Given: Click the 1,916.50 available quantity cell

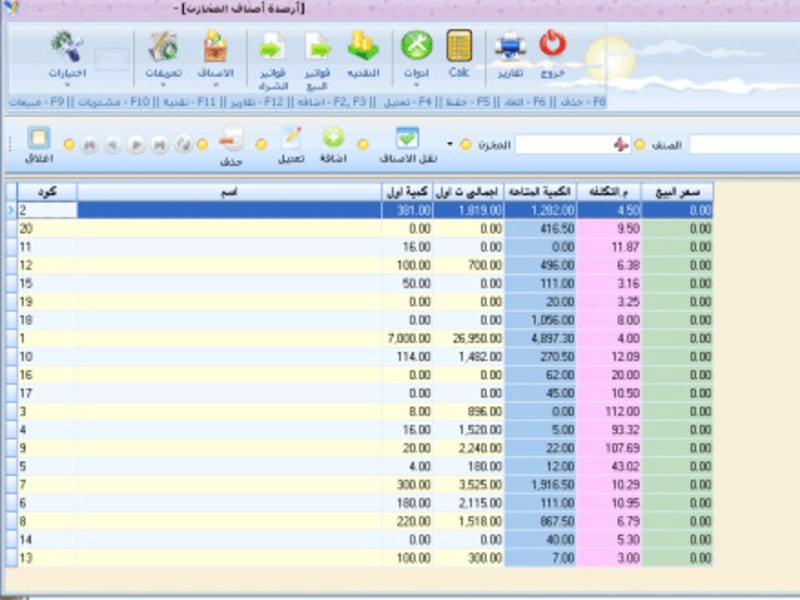Looking at the screenshot, I should (540, 485).
